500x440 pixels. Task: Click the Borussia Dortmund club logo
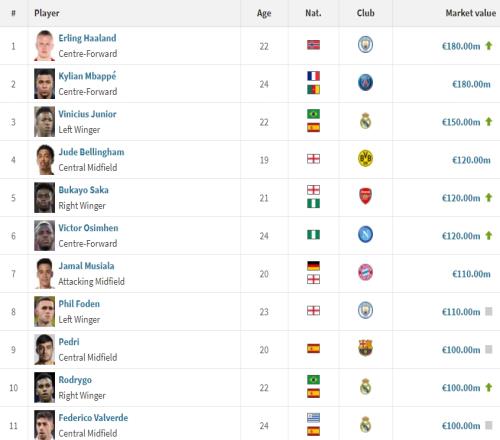point(365,159)
